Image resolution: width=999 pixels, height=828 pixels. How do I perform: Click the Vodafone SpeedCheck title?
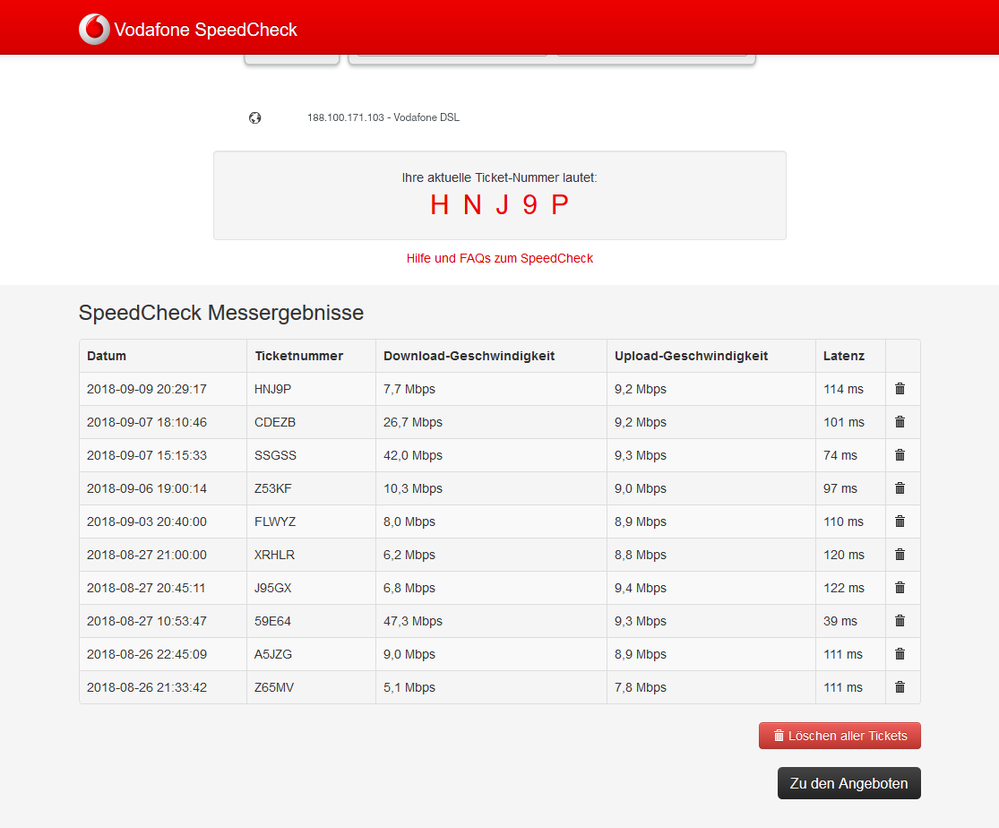206,30
